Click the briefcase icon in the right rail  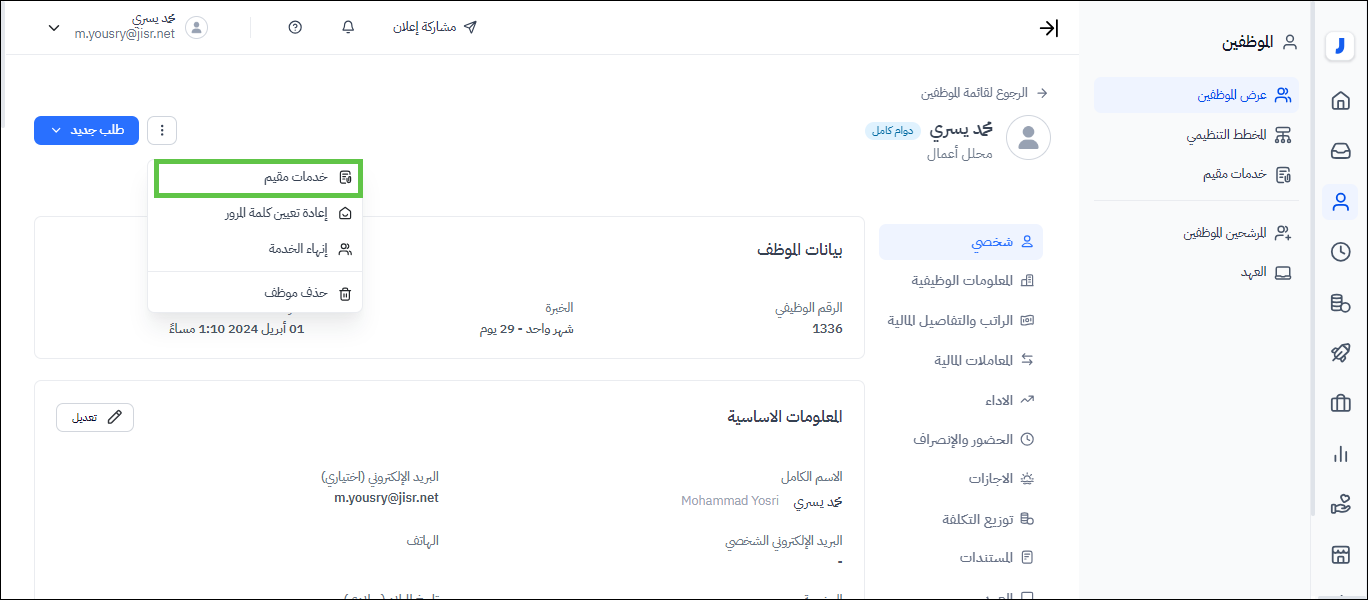pos(1340,403)
